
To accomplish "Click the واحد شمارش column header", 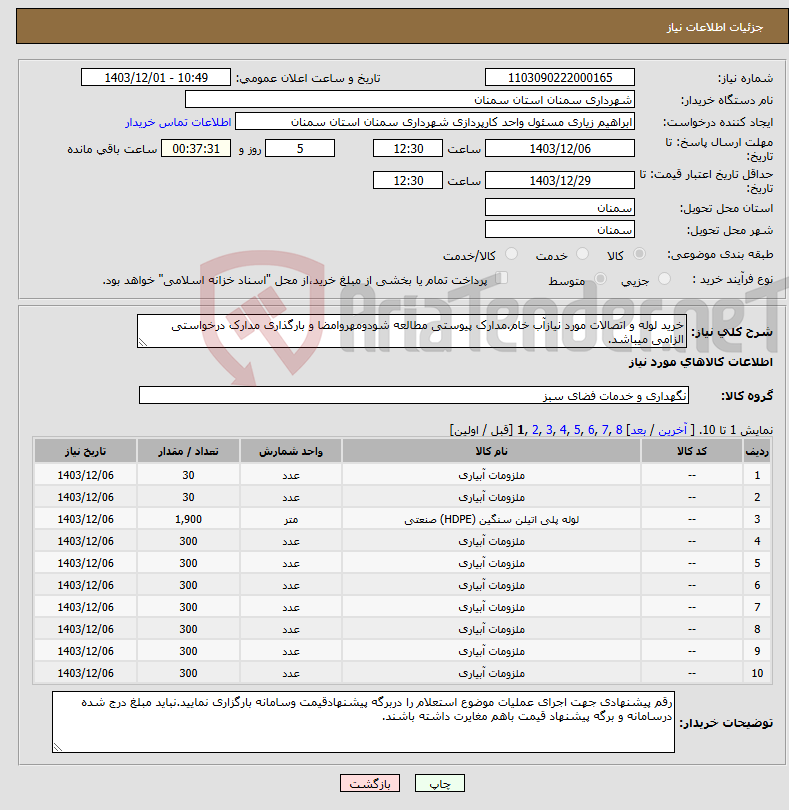I will (290, 451).
